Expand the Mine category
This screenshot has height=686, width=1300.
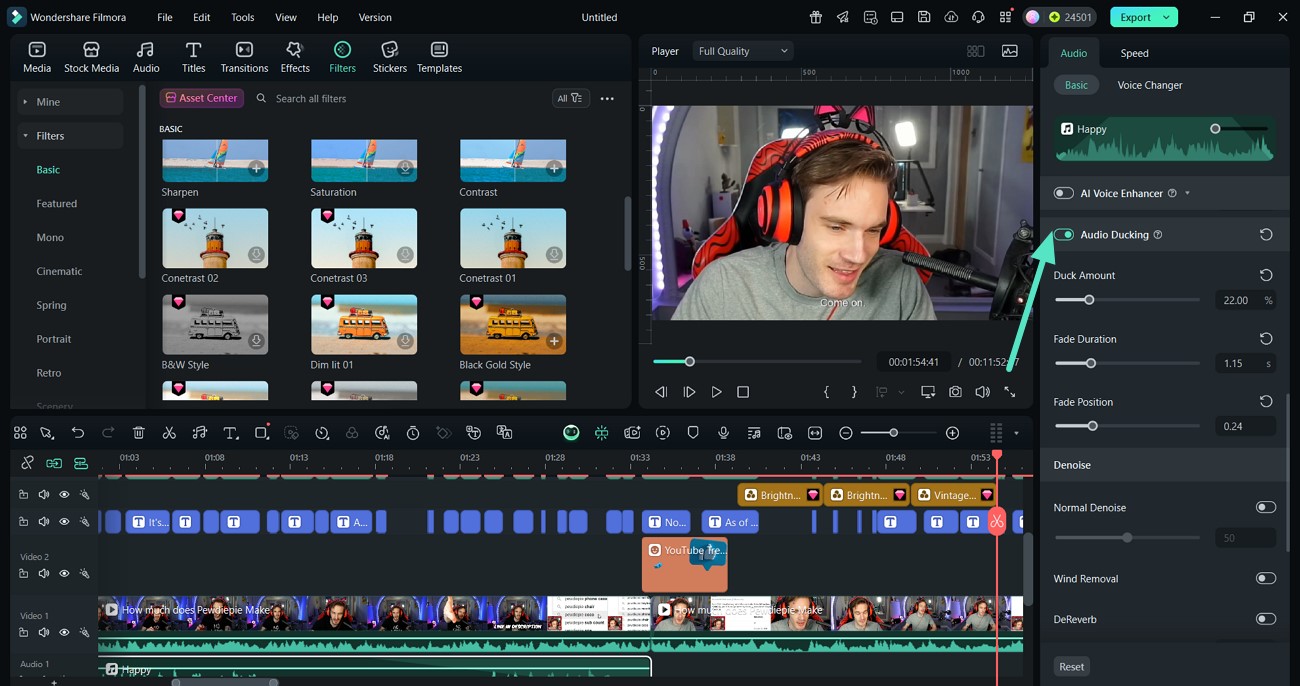25,102
